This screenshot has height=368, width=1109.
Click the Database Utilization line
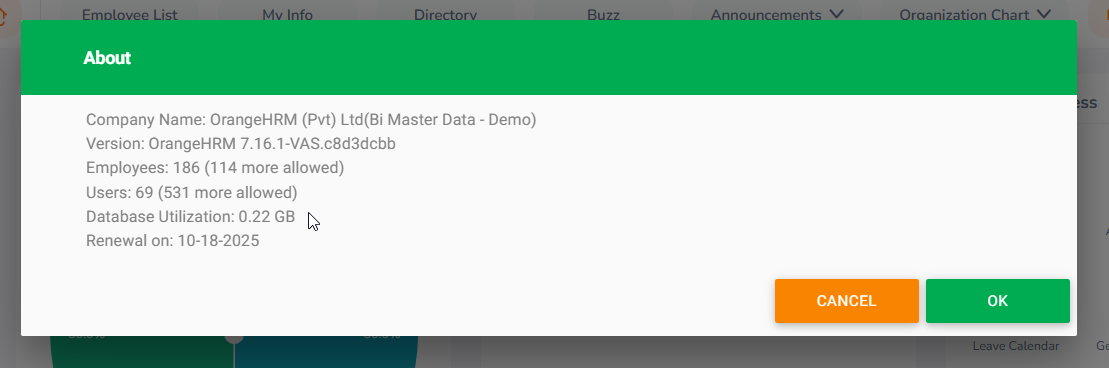190,217
